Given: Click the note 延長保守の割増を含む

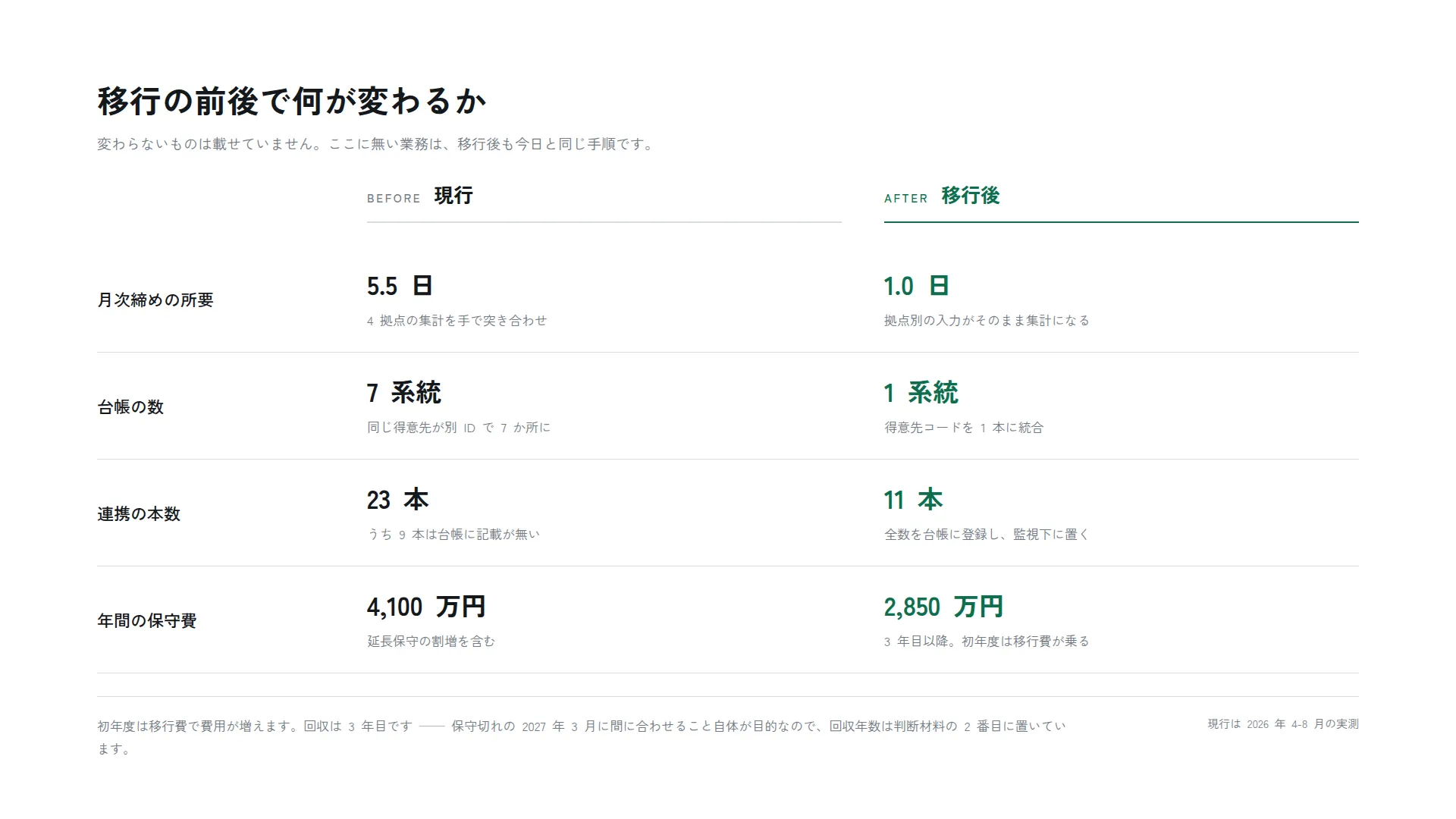Looking at the screenshot, I should [431, 642].
